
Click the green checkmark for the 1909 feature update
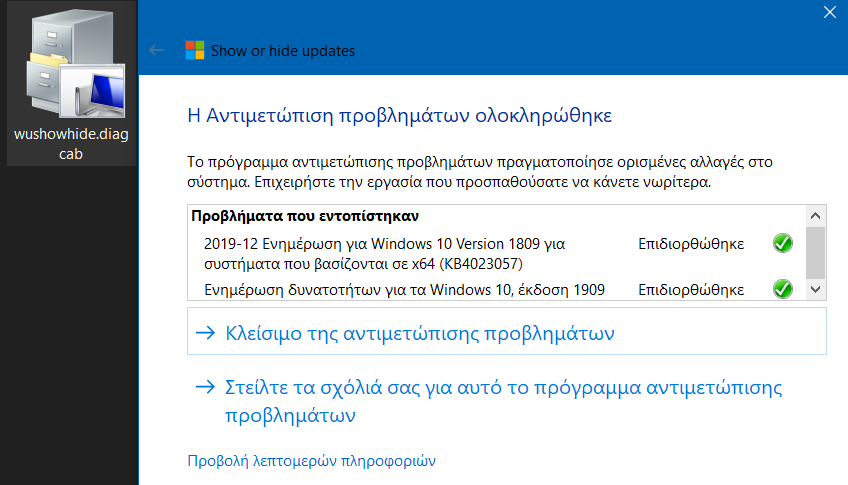(x=782, y=289)
